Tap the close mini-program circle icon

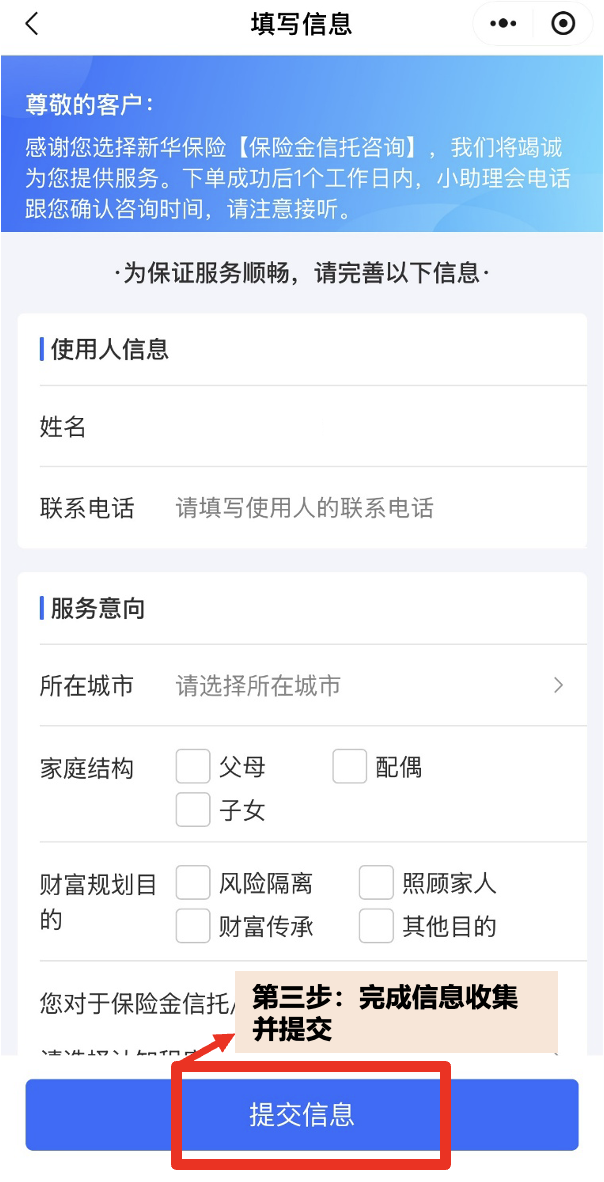563,24
